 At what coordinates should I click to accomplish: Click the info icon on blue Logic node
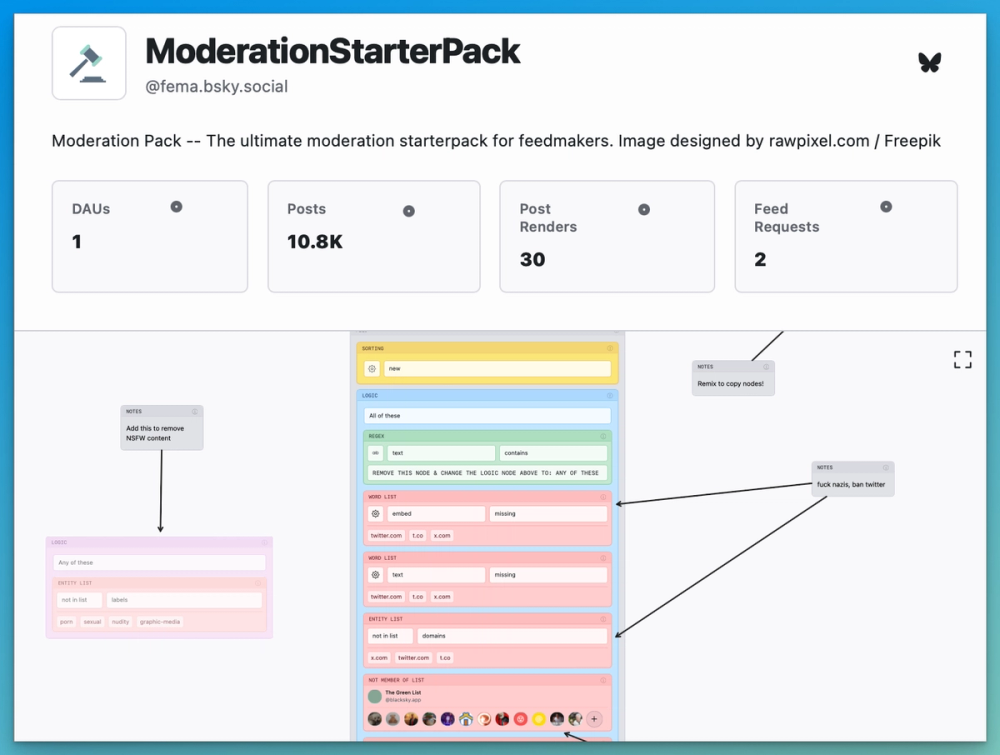click(x=610, y=395)
